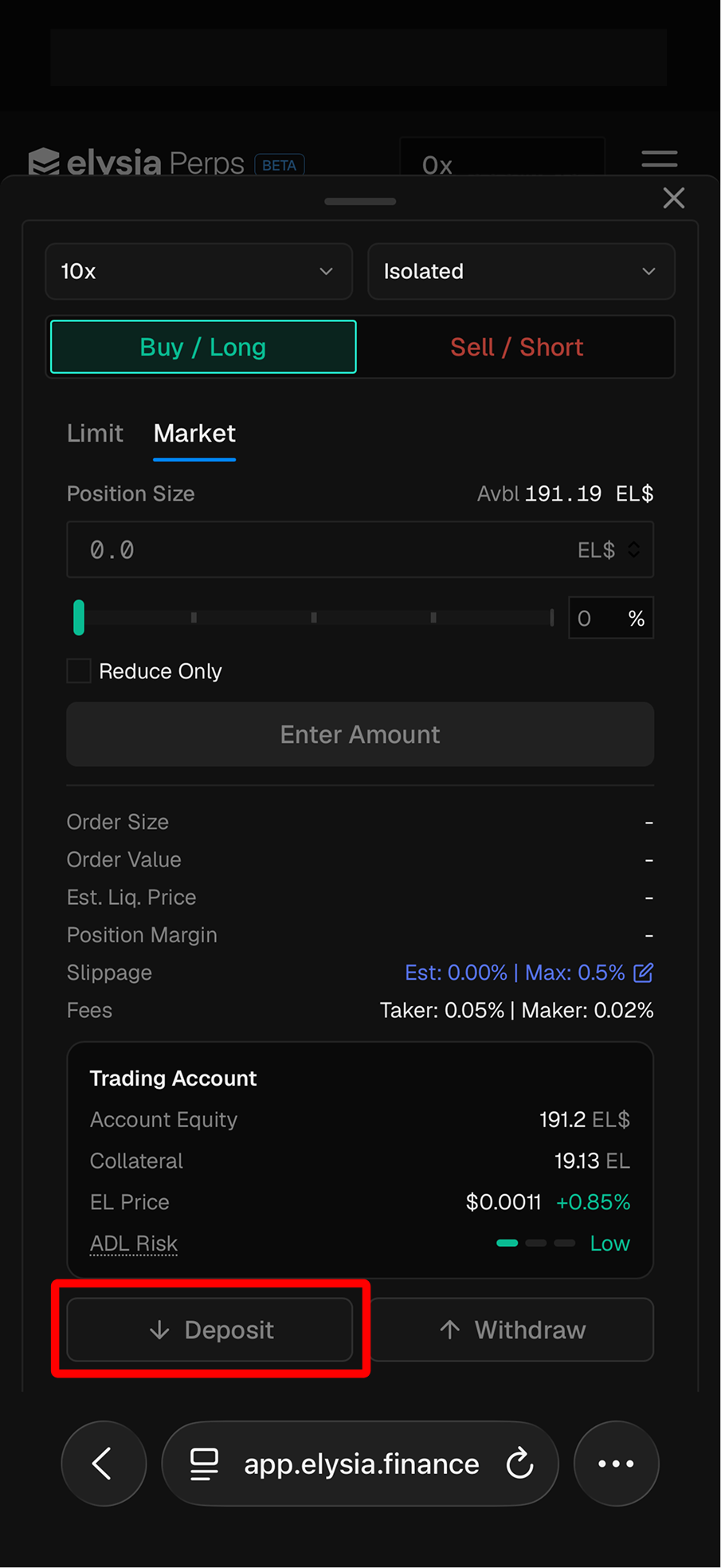
Task: Edit max slippage with pencil icon
Action: pos(643,973)
